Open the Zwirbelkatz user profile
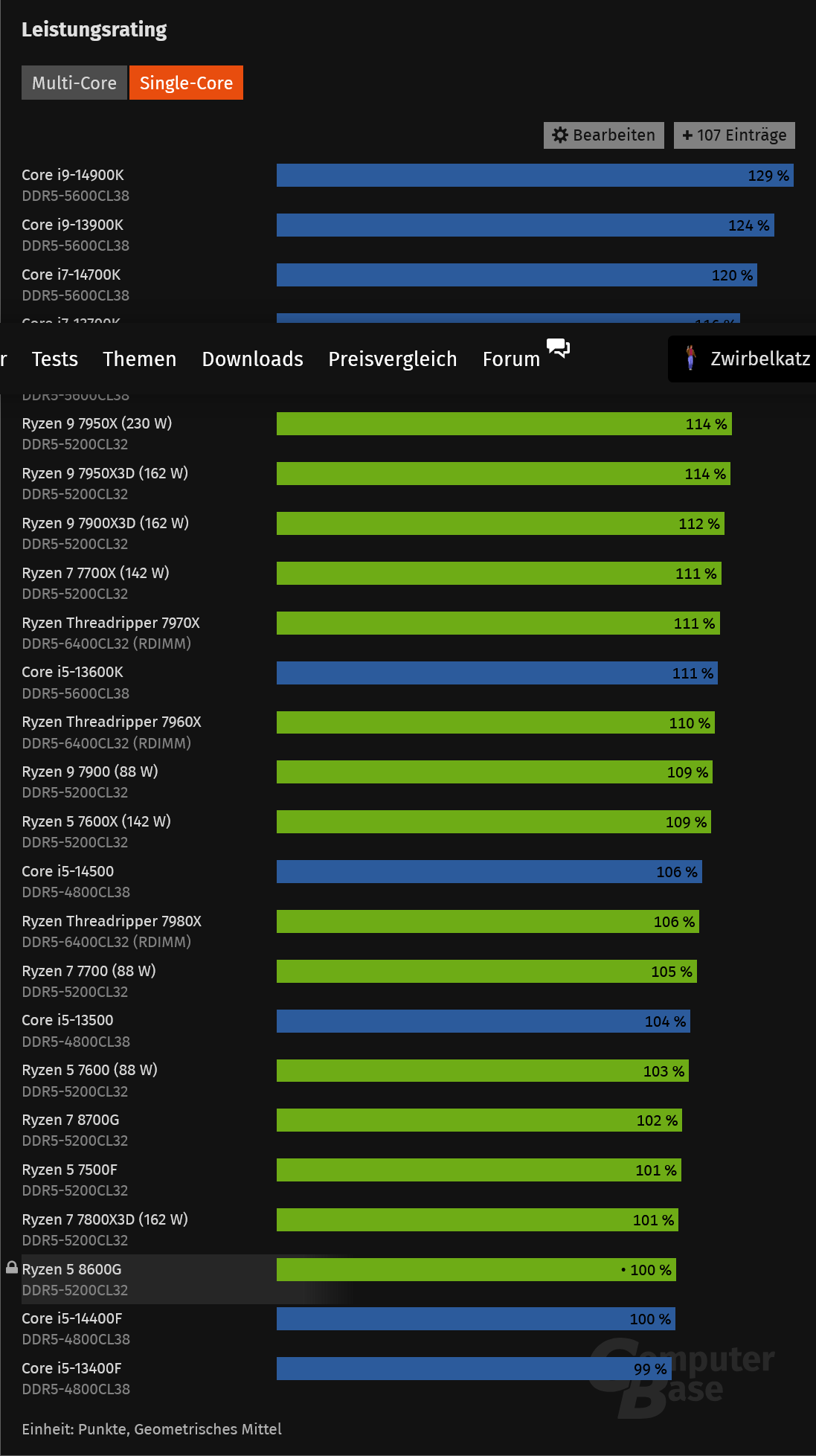 [x=742, y=359]
